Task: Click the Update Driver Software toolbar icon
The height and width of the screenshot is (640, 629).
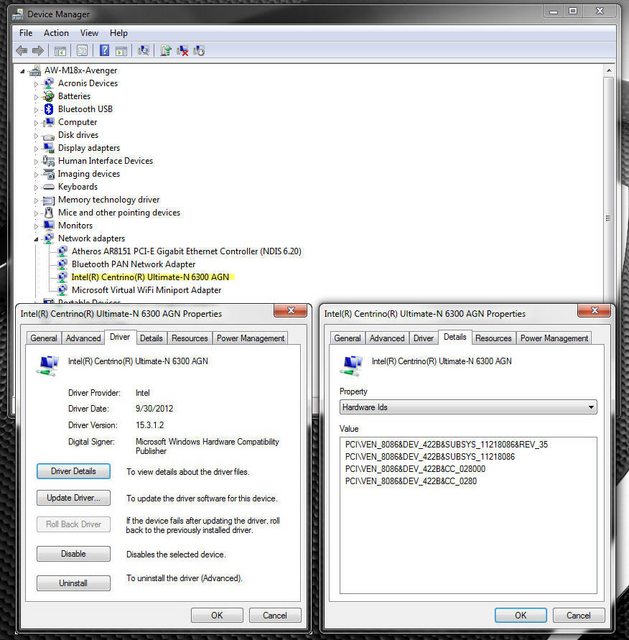Action: pos(166,51)
